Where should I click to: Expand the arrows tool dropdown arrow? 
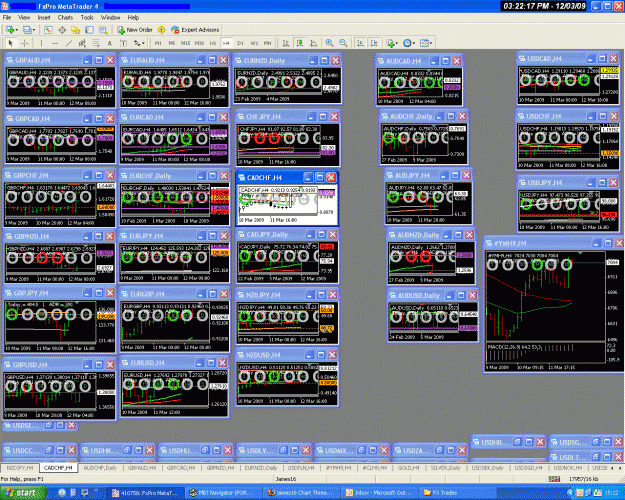143,43
